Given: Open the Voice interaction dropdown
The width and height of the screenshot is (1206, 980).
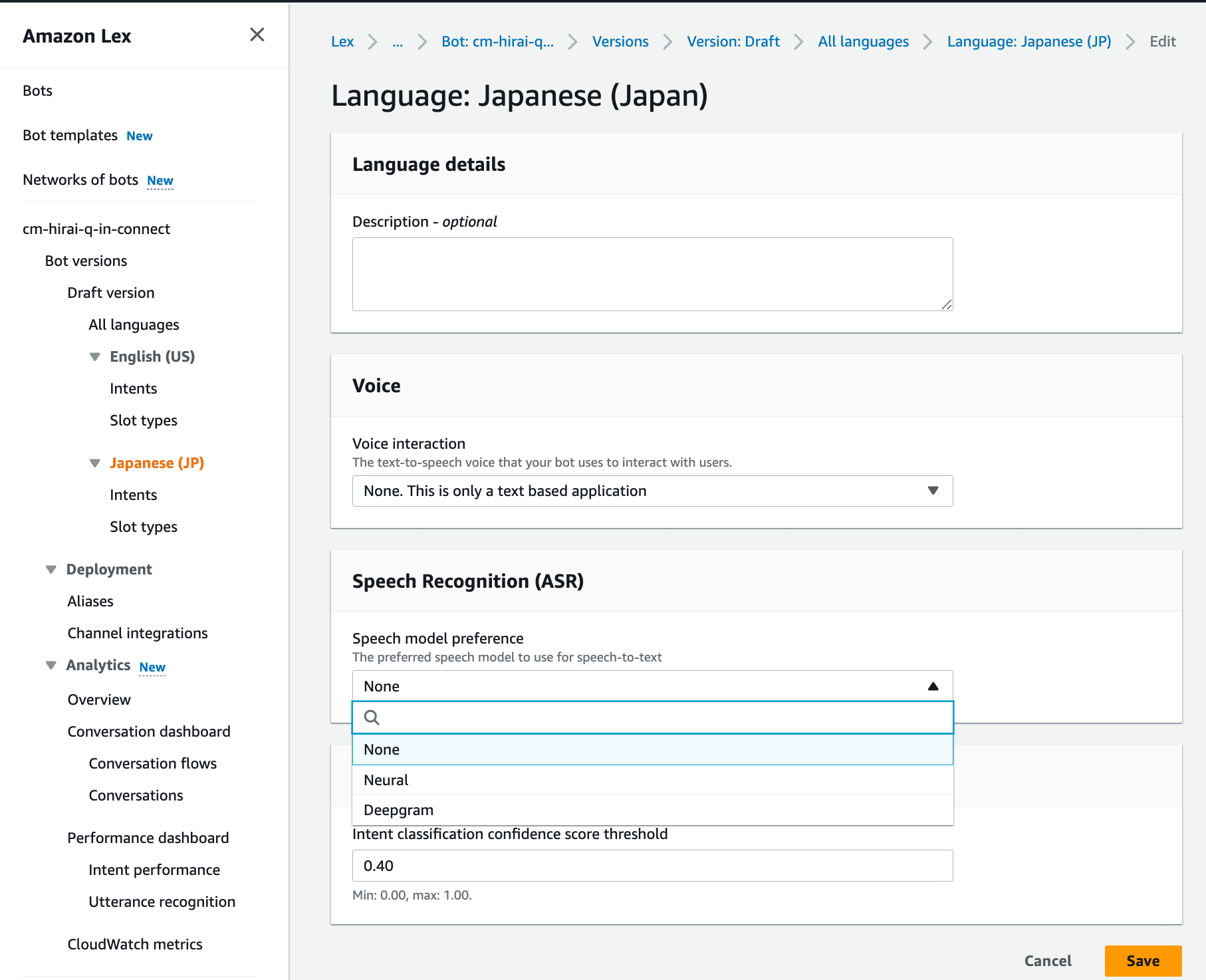Looking at the screenshot, I should 652,491.
